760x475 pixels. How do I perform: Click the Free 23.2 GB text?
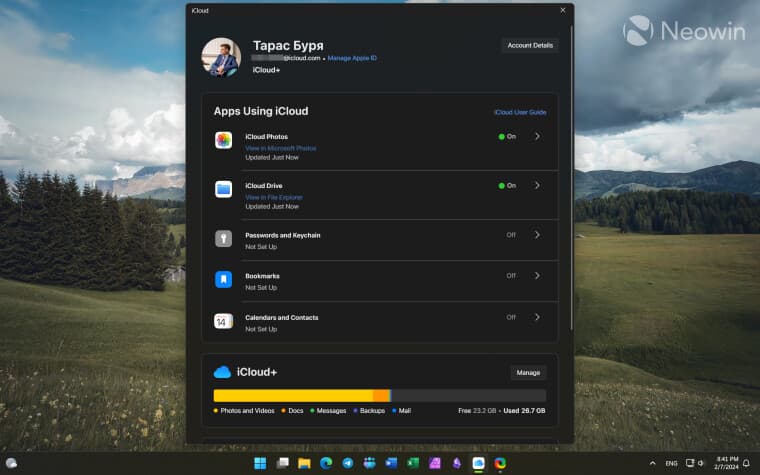pyautogui.click(x=477, y=411)
